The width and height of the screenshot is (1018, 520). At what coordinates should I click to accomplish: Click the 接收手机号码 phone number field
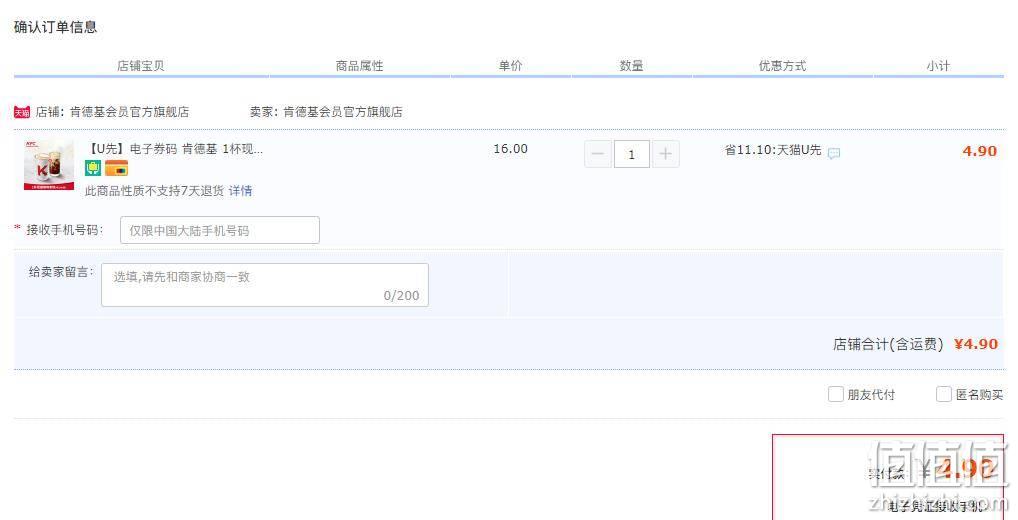220,230
